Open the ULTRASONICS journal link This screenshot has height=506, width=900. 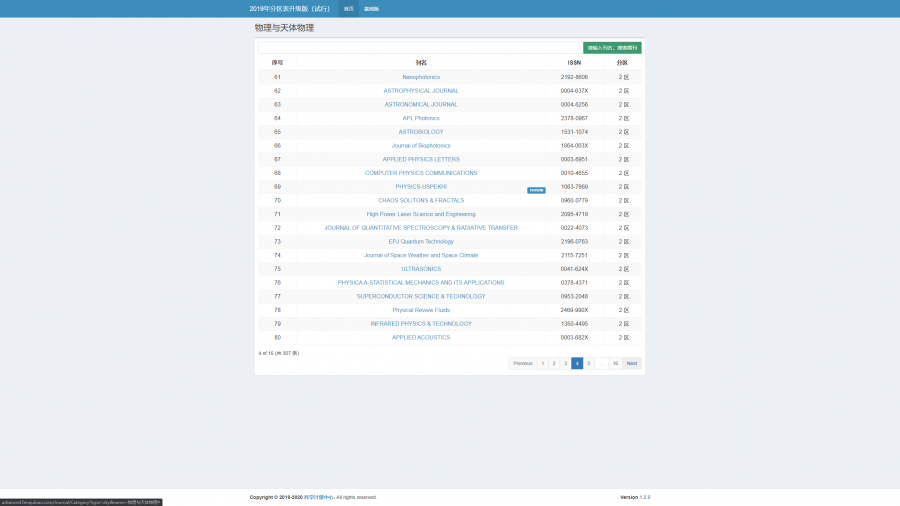[x=421, y=269]
